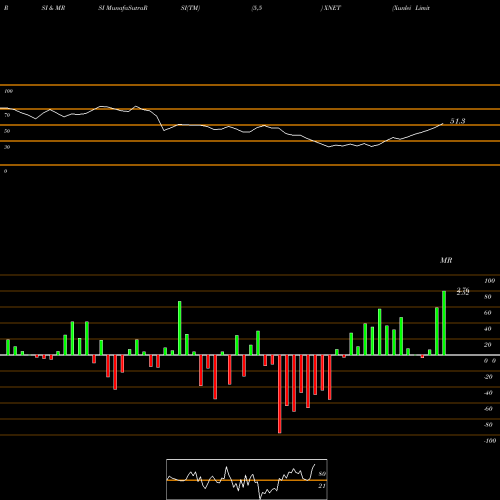Click the 0 label below the RSI chart
500x500 pixels.
coord(5,171)
